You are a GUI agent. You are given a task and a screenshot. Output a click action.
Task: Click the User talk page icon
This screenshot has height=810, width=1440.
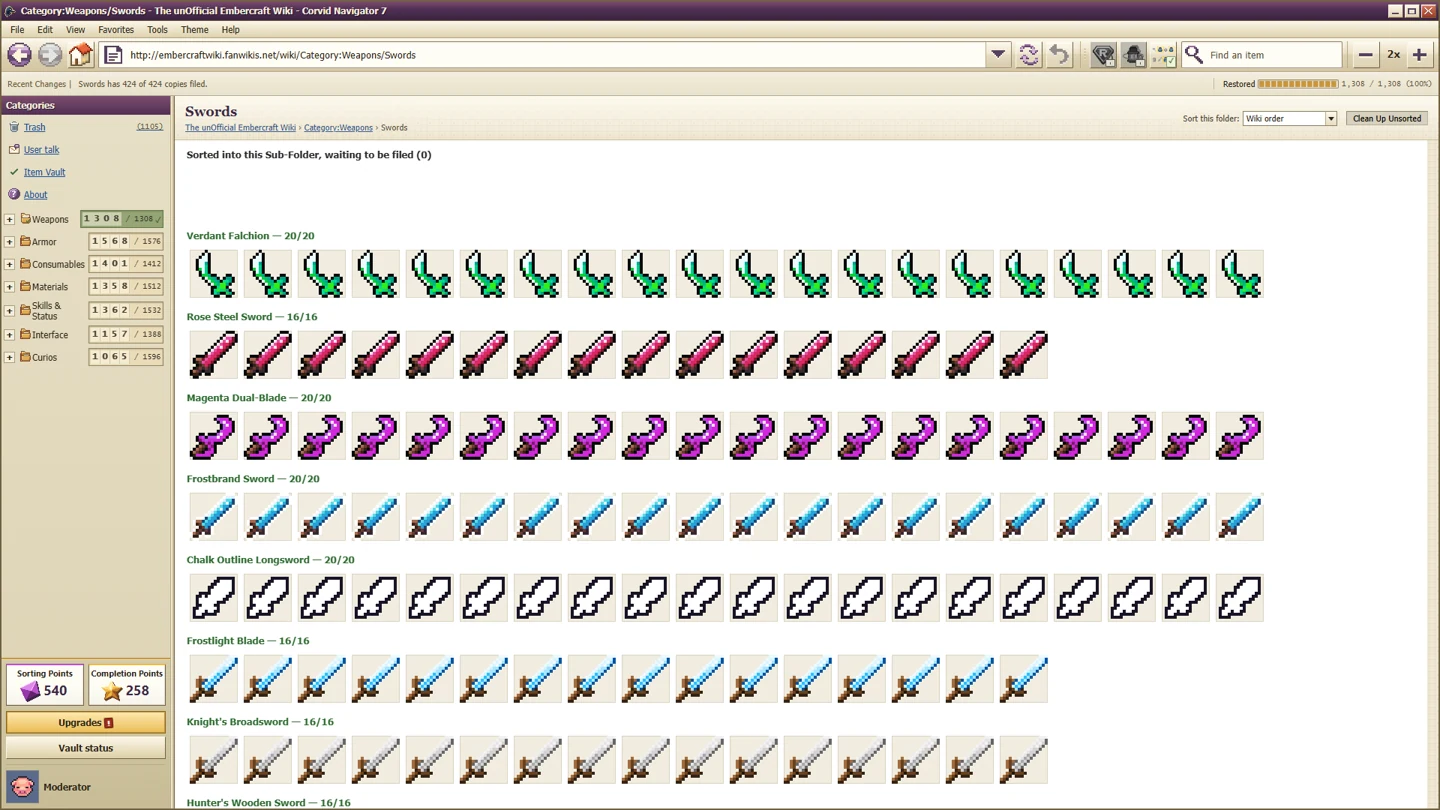14,149
